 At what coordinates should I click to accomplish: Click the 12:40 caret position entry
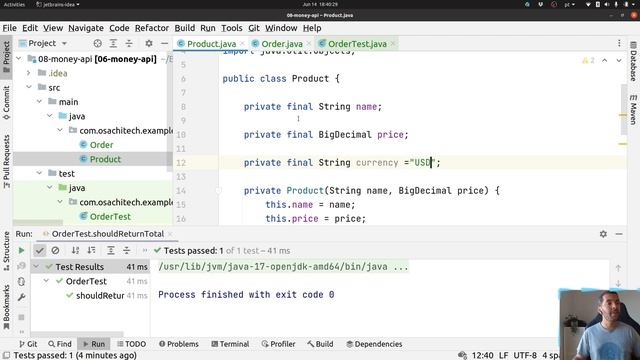[482, 356]
